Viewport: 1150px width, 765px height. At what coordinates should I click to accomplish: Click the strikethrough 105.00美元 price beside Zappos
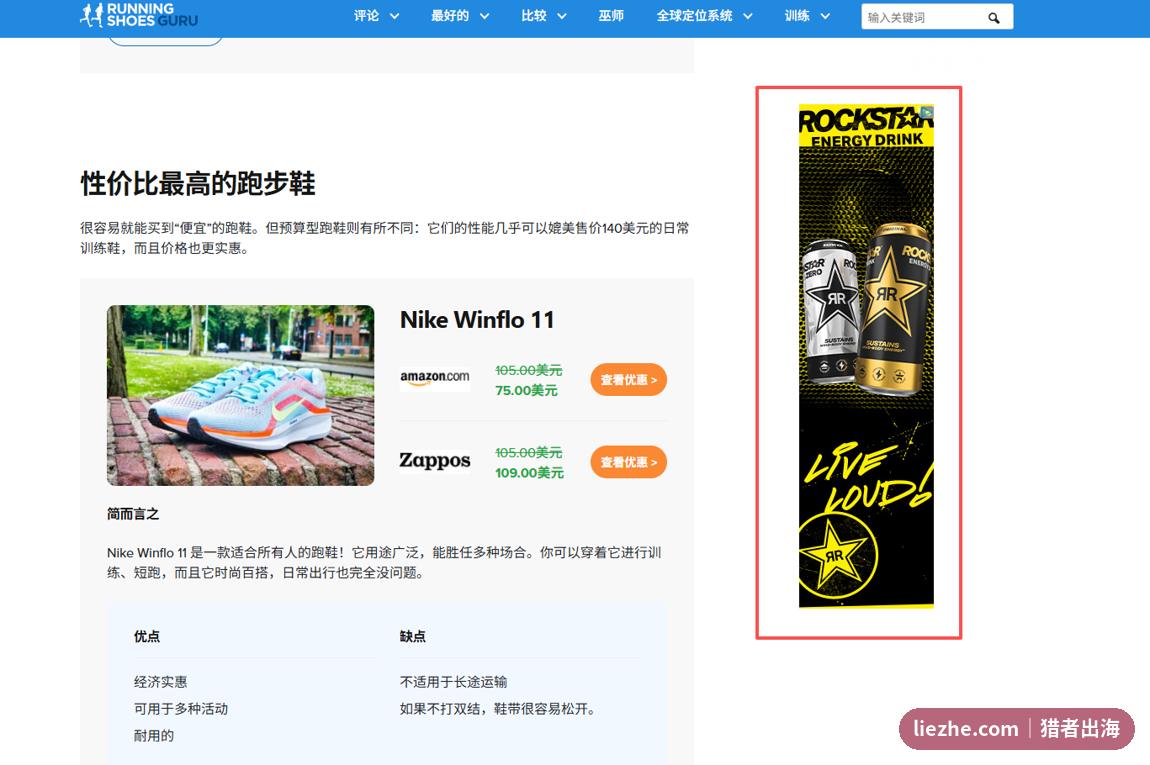[529, 453]
